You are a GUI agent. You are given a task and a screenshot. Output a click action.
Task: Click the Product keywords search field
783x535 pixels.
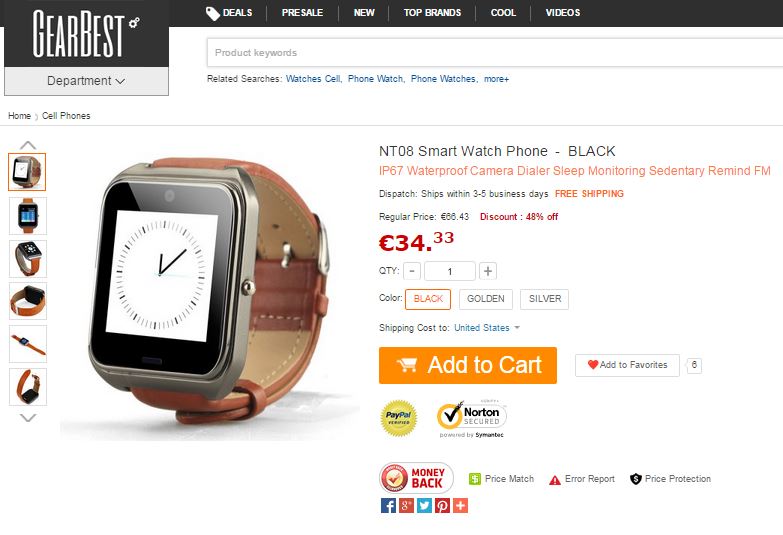point(495,52)
